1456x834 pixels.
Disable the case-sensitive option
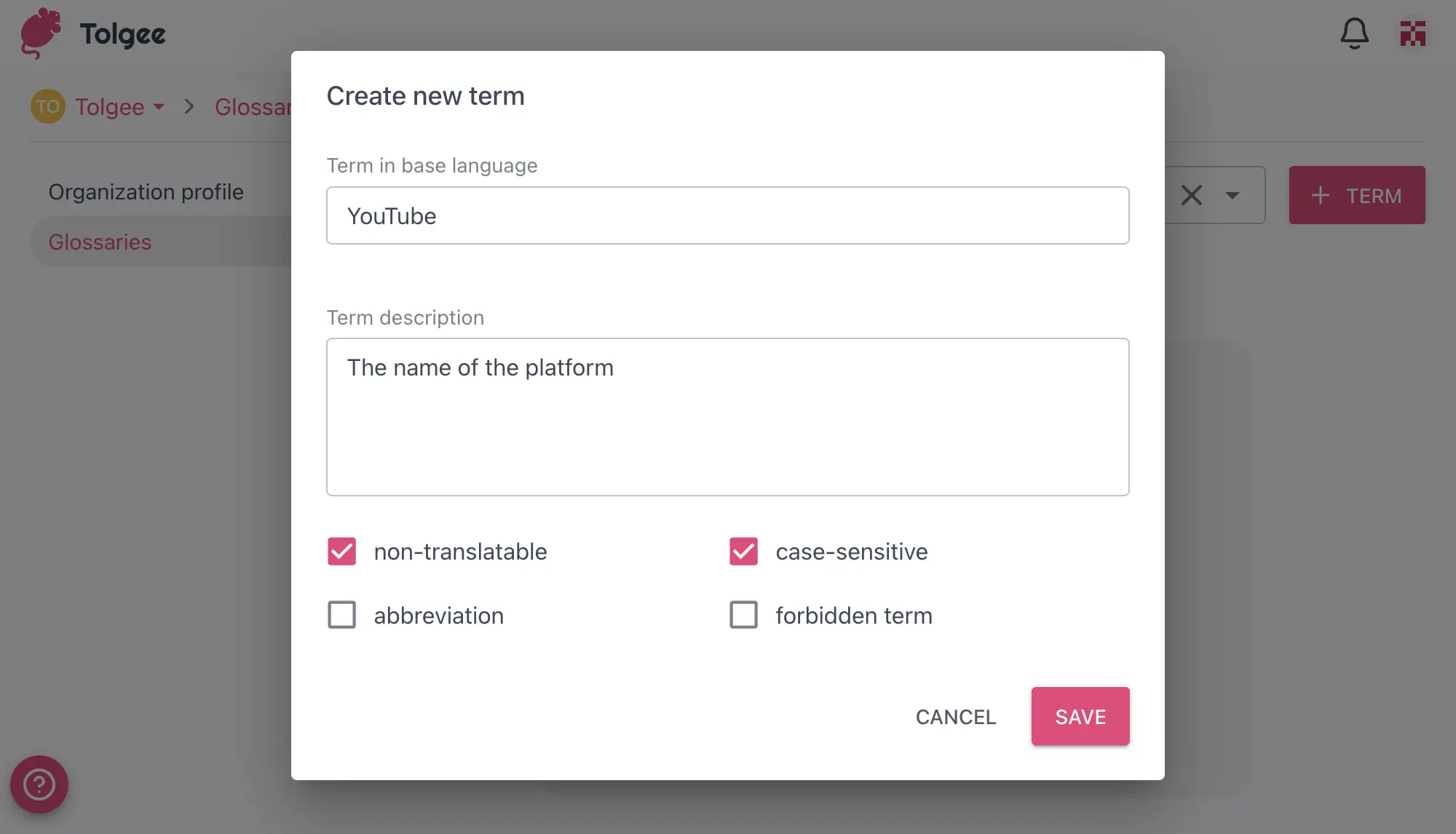pyautogui.click(x=743, y=552)
